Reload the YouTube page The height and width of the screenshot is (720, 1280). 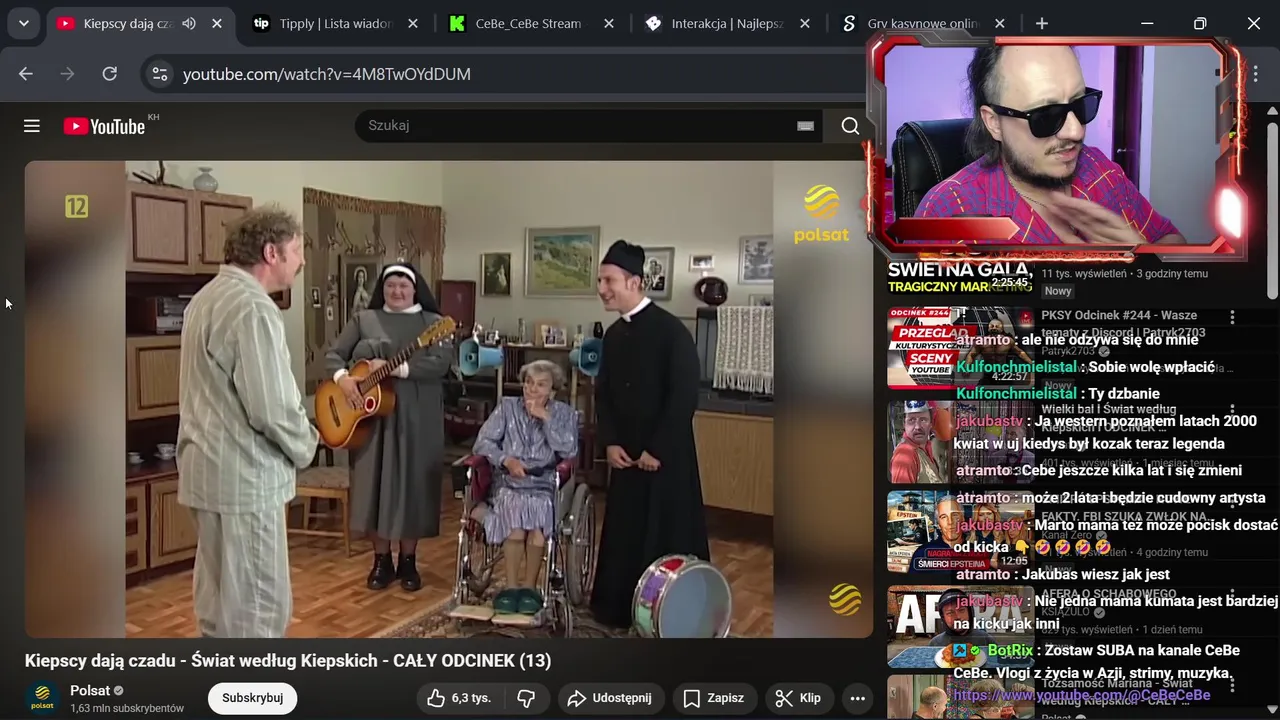110,74
